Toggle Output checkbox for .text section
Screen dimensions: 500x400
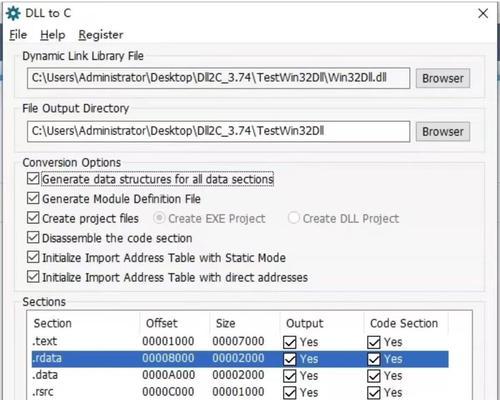coord(290,342)
